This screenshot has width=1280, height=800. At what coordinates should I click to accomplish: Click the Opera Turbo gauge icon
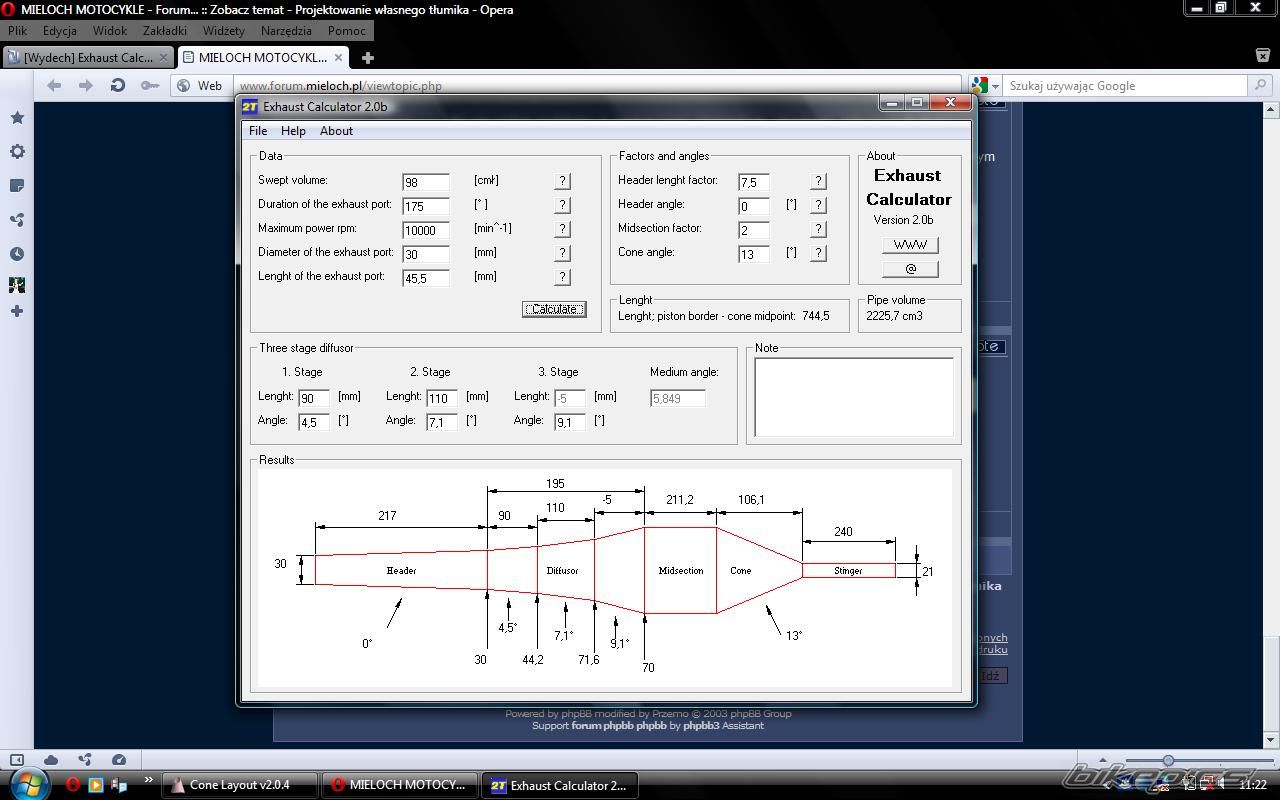[x=119, y=760]
